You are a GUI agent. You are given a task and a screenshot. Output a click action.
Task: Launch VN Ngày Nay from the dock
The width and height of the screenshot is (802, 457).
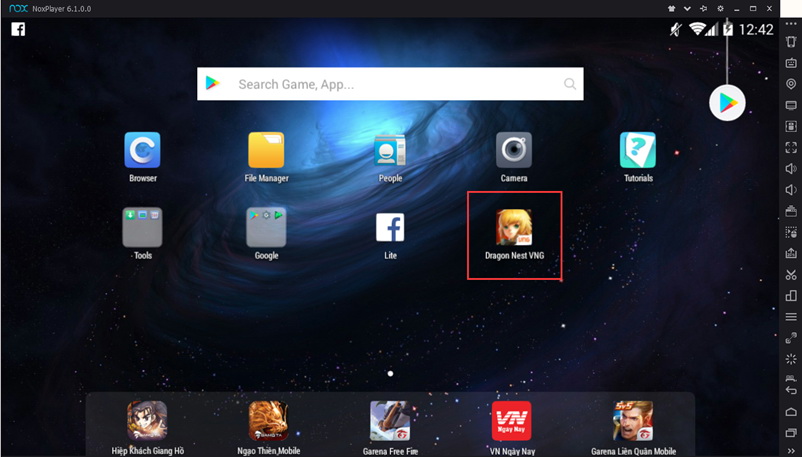(511, 421)
